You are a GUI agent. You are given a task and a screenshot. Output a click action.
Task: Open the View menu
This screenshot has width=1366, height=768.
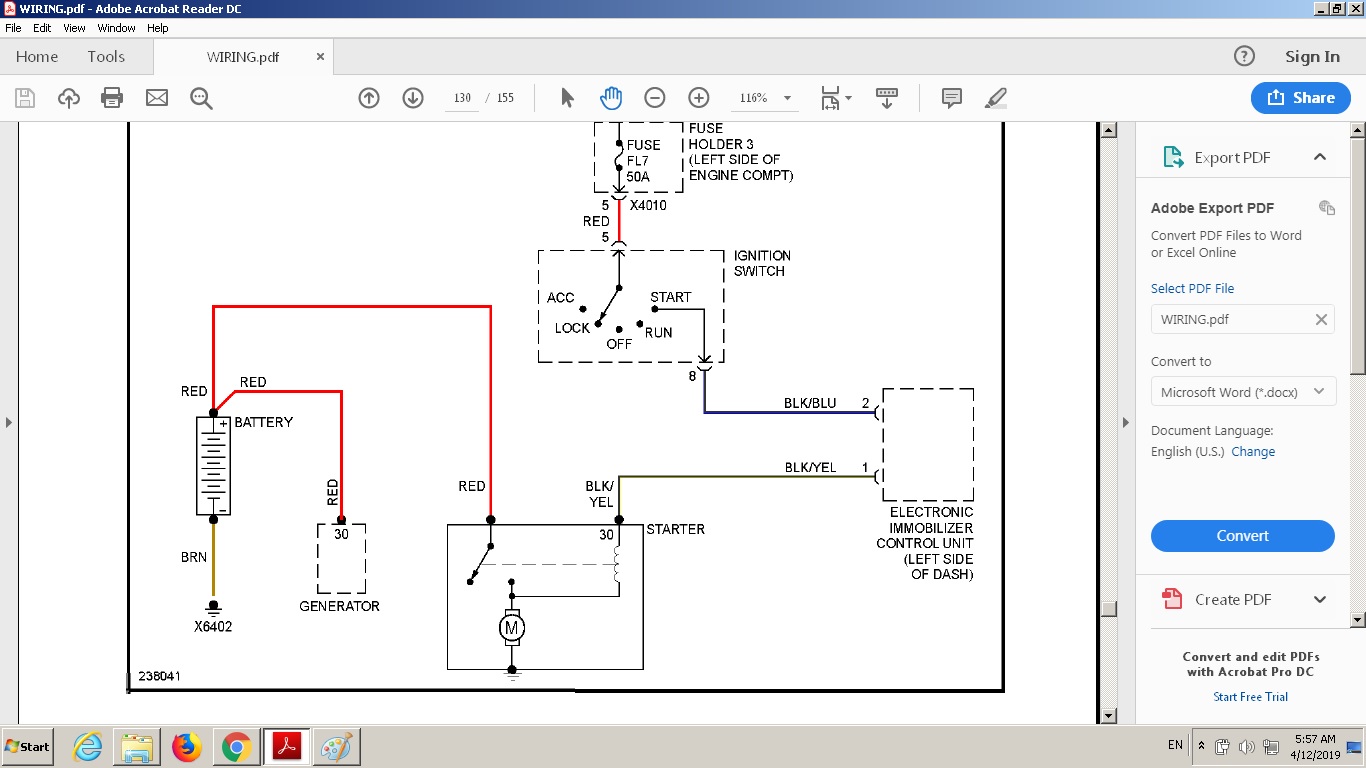[x=74, y=28]
